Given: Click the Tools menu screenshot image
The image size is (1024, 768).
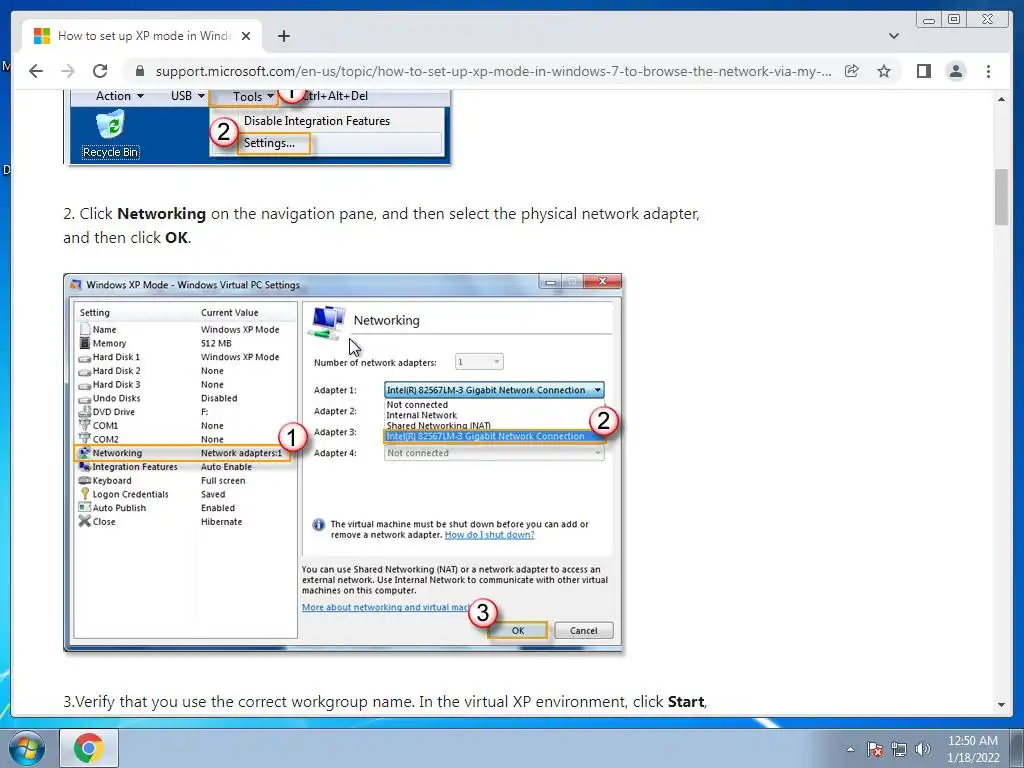Looking at the screenshot, I should (x=257, y=126).
